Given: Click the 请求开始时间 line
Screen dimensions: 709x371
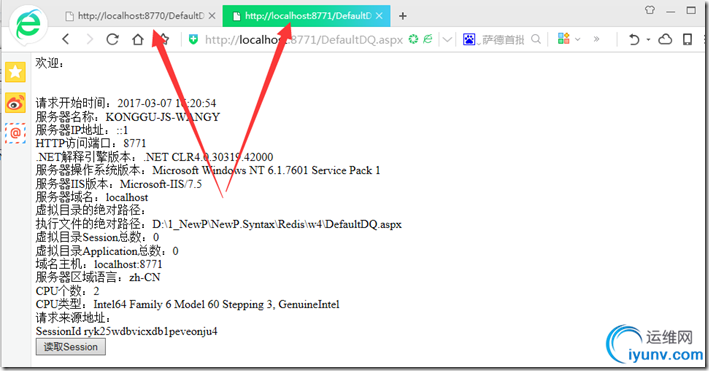Looking at the screenshot, I should [x=126, y=103].
